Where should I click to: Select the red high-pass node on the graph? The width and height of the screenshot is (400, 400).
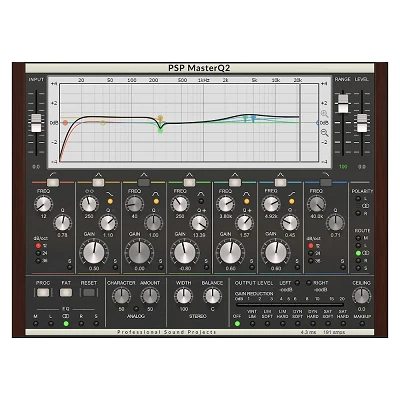65,123
